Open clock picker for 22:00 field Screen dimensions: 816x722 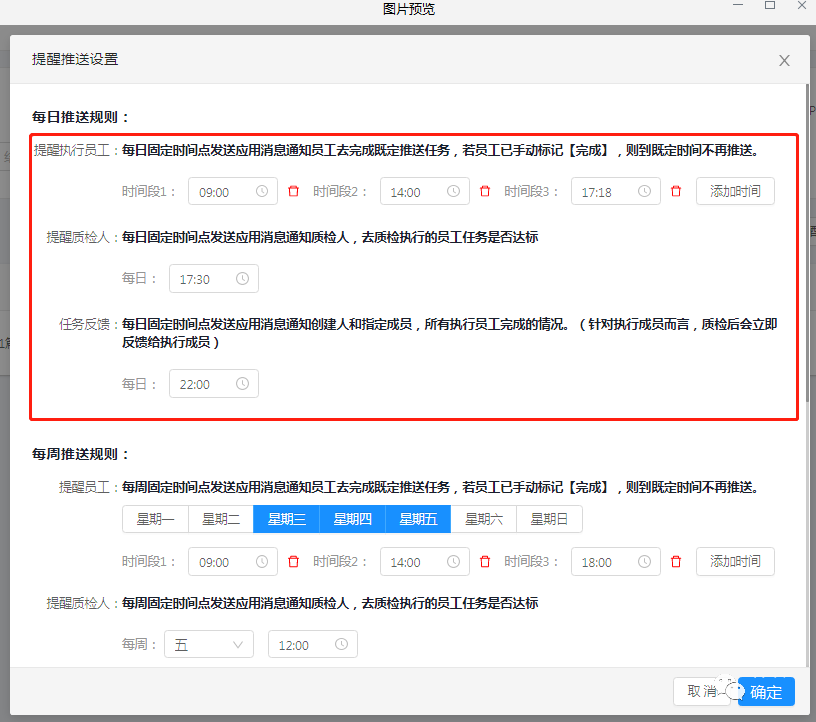tap(243, 384)
